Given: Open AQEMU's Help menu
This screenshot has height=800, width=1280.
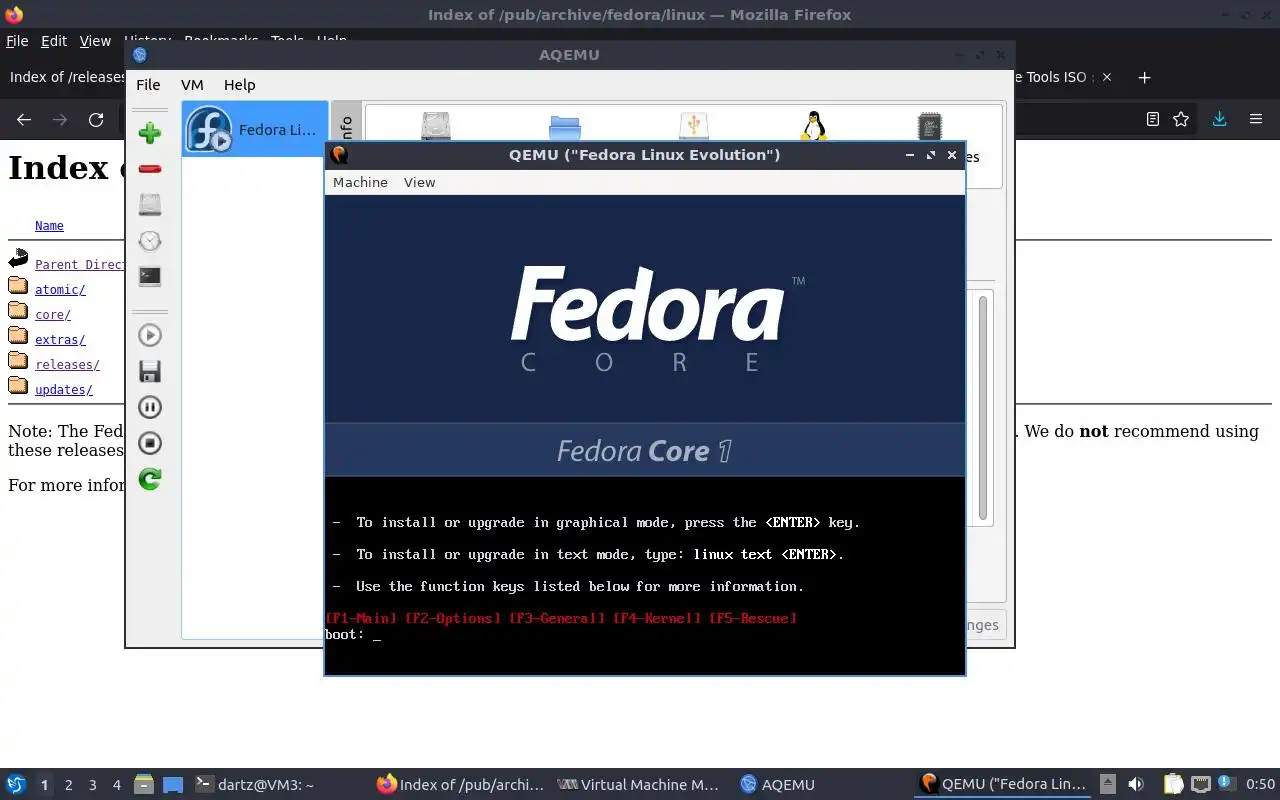Looking at the screenshot, I should pyautogui.click(x=239, y=85).
